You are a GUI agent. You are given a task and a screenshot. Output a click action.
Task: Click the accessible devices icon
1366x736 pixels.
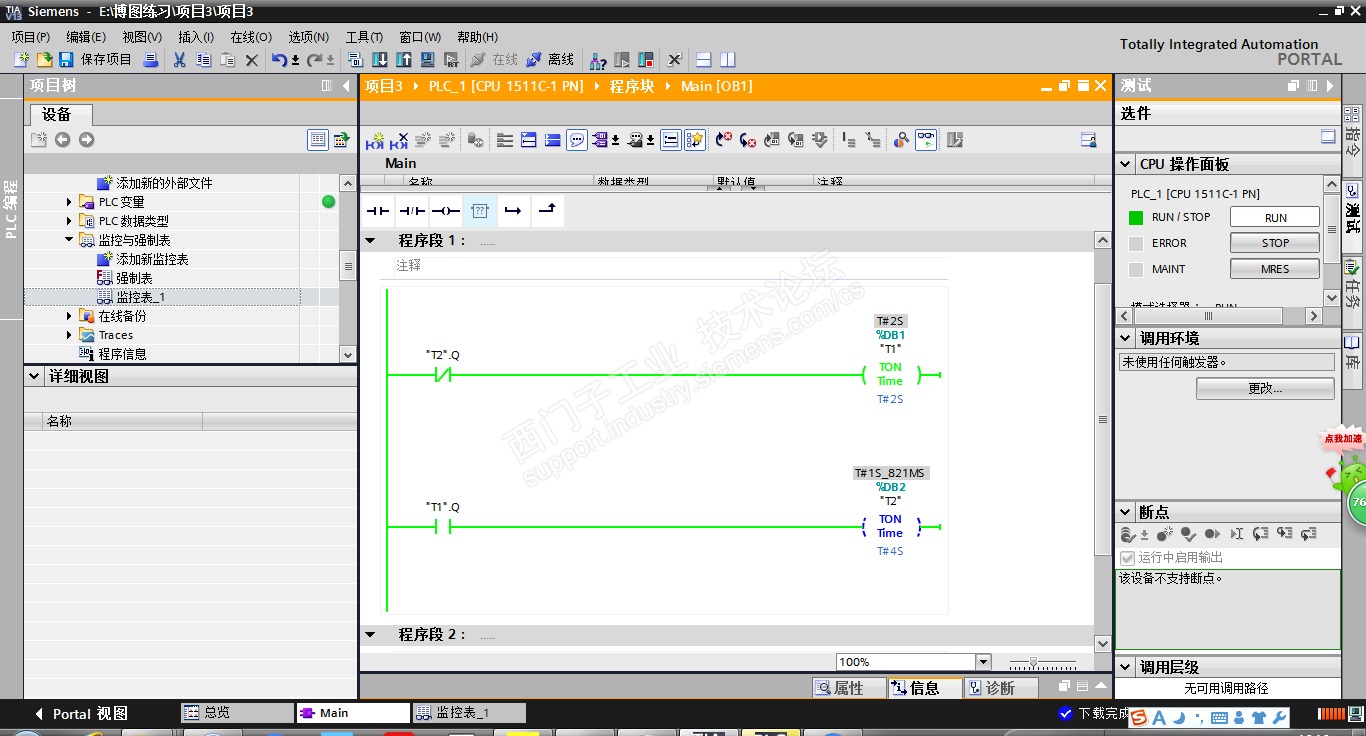pos(598,60)
